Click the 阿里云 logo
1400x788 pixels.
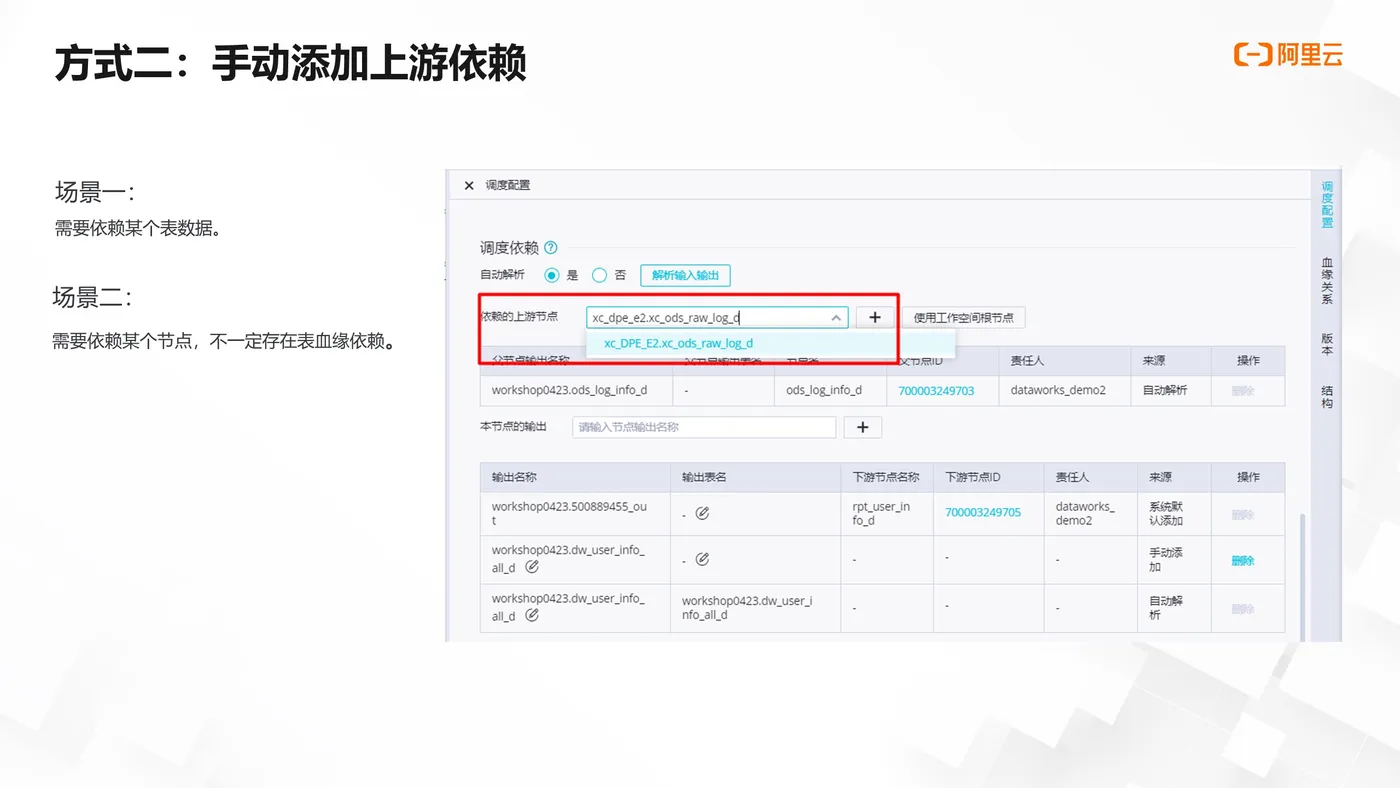point(1288,55)
